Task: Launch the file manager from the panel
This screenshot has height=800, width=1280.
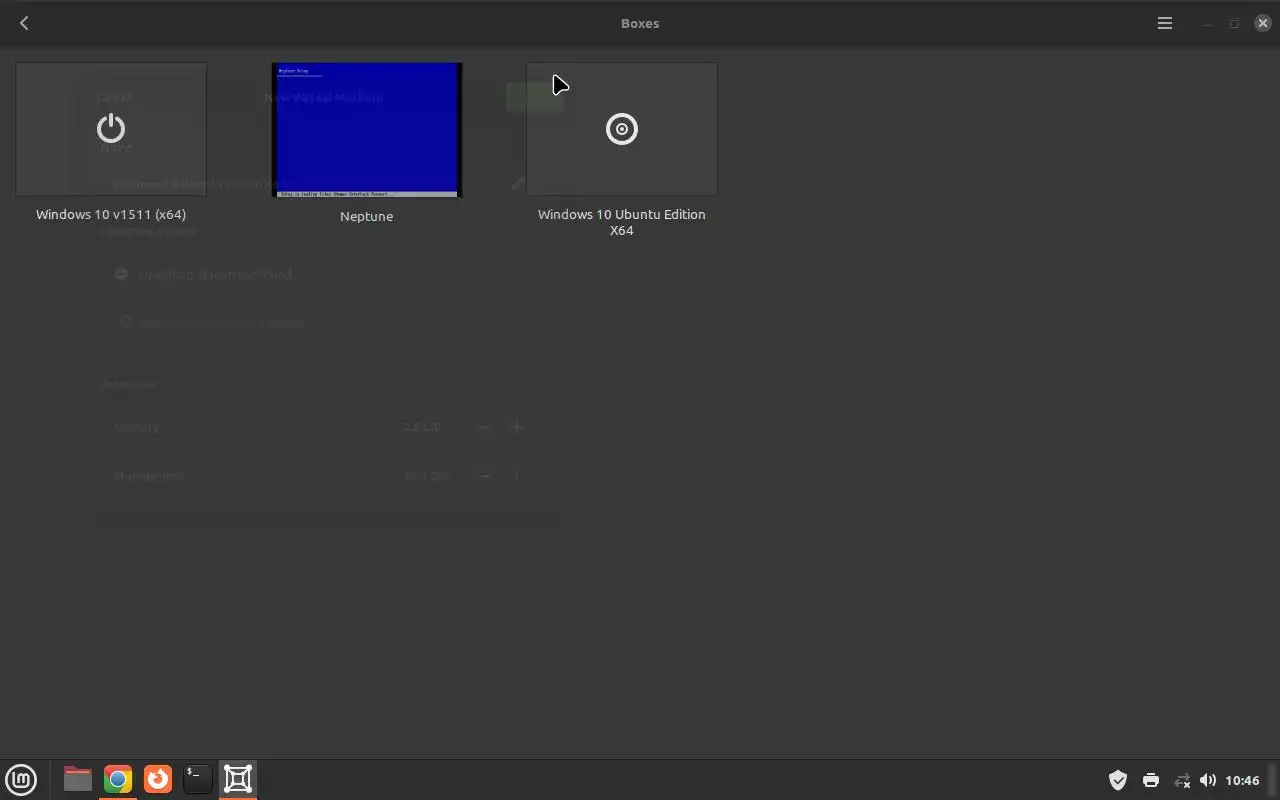Action: pyautogui.click(x=77, y=779)
